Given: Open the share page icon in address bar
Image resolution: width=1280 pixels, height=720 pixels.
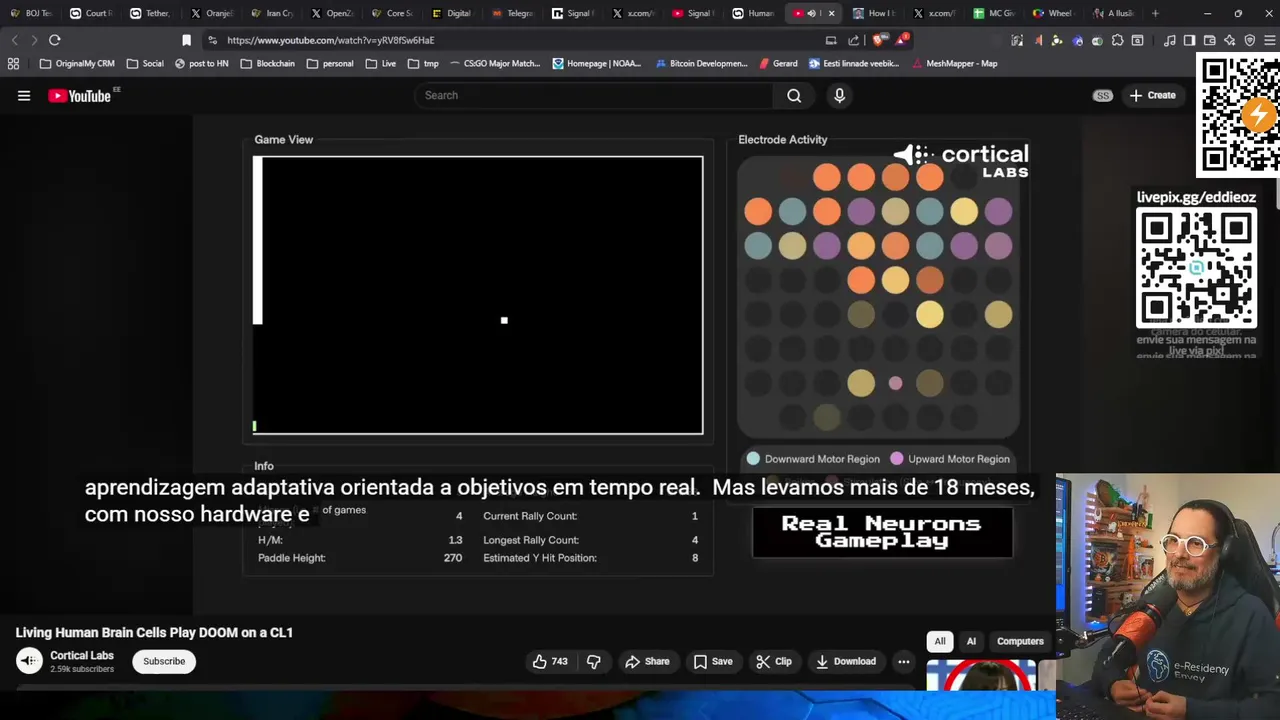Looking at the screenshot, I should 853,40.
